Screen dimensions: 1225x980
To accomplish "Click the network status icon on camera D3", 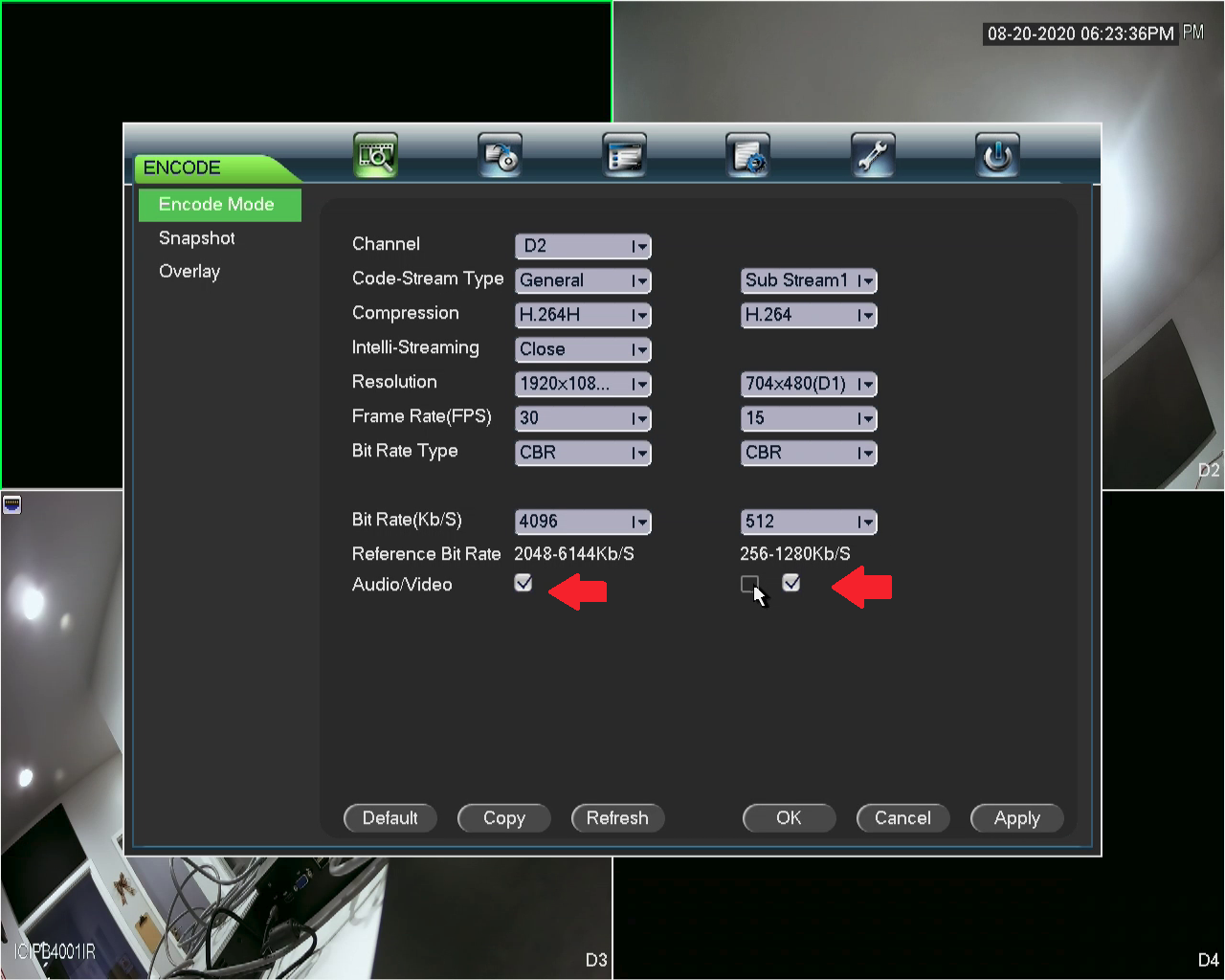I will pos(11,503).
